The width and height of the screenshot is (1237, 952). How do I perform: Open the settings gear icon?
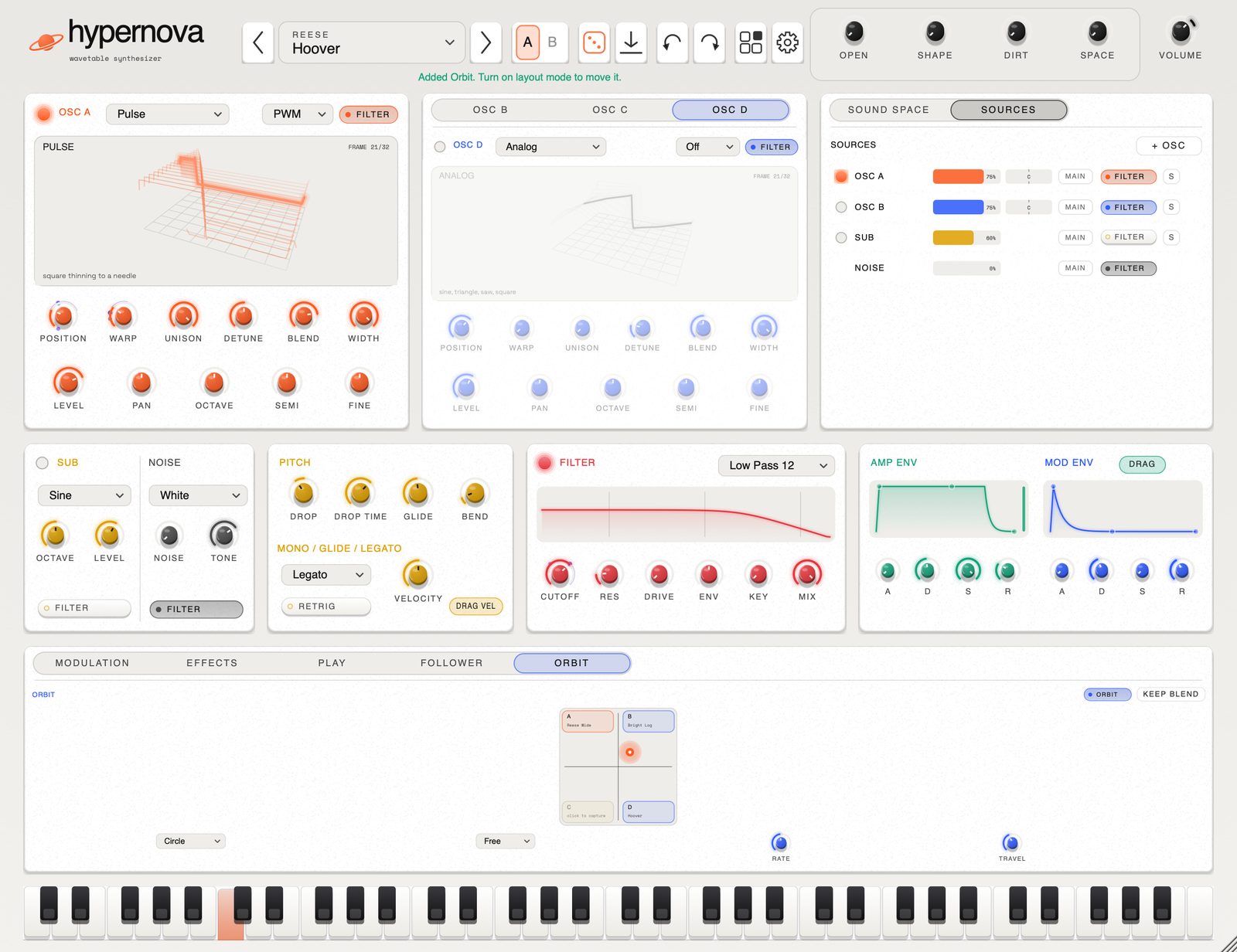tap(787, 42)
